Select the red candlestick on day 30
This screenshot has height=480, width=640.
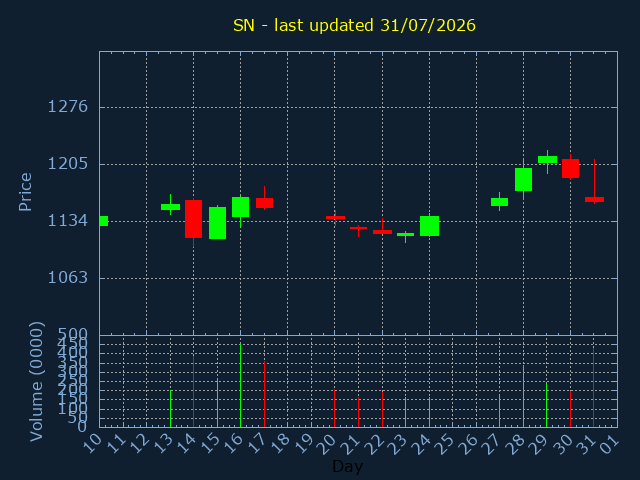tap(570, 168)
